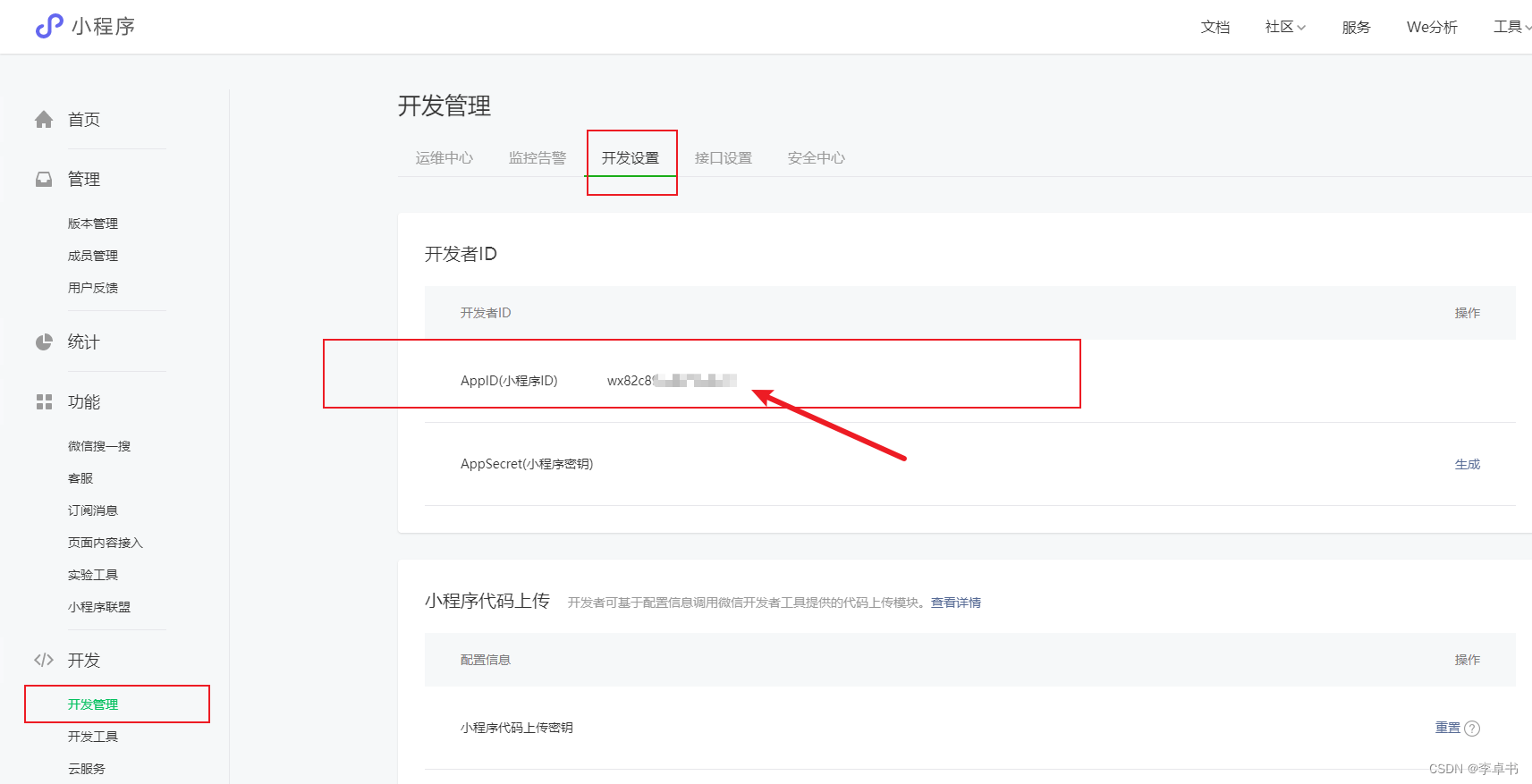Click the 功能 grid icon
The height and width of the screenshot is (784, 1532).
pyautogui.click(x=44, y=402)
